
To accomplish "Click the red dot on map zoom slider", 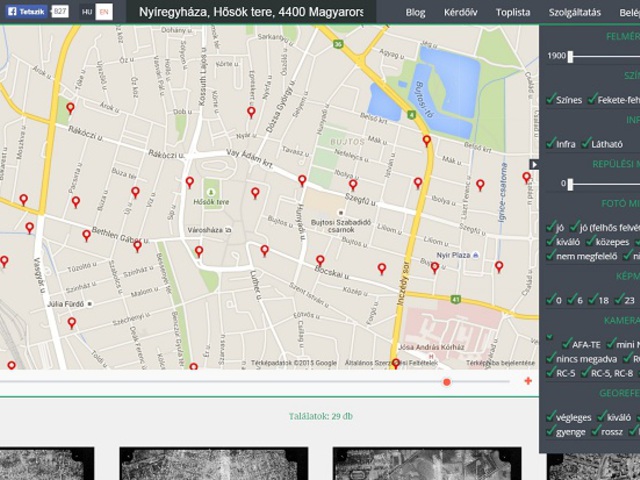I will [x=447, y=382].
